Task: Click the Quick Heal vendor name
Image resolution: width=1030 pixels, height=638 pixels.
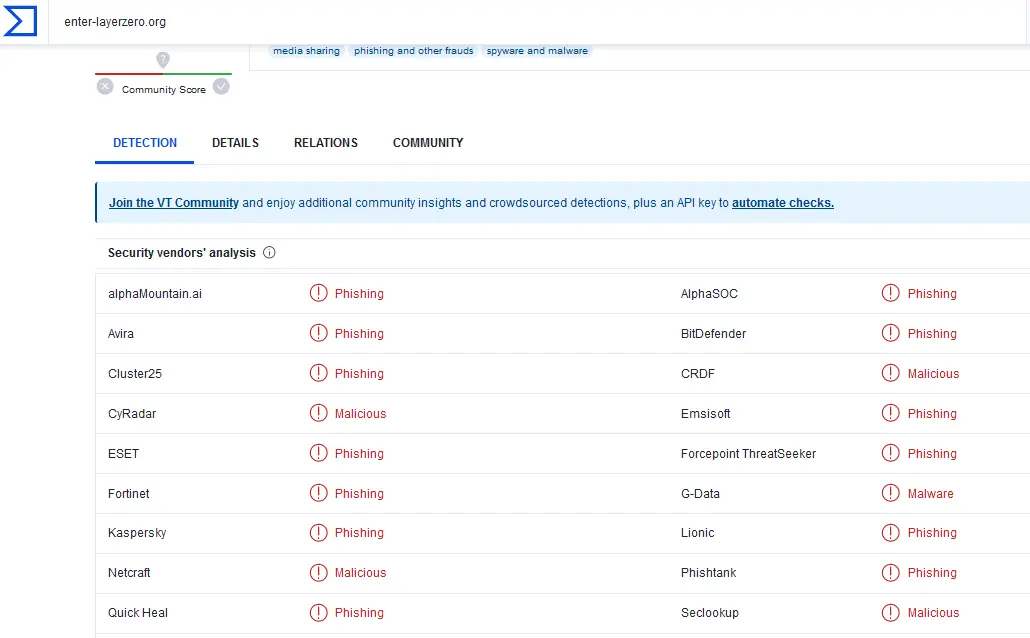Action: (138, 613)
